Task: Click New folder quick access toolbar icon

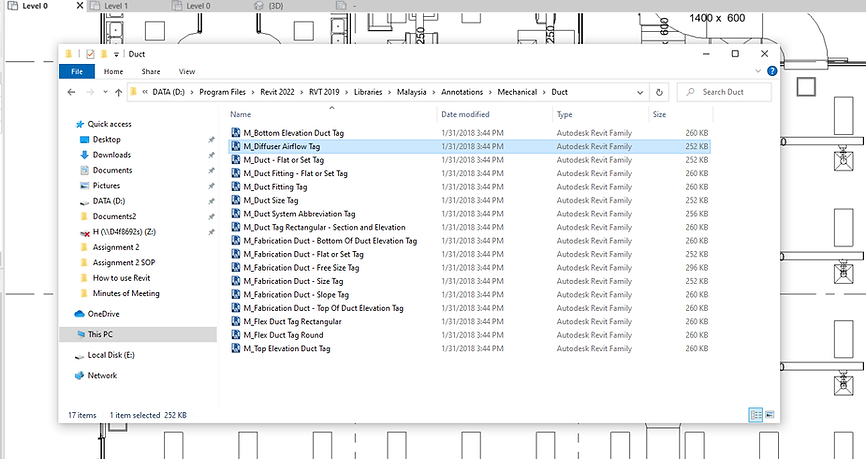Action: click(103, 54)
